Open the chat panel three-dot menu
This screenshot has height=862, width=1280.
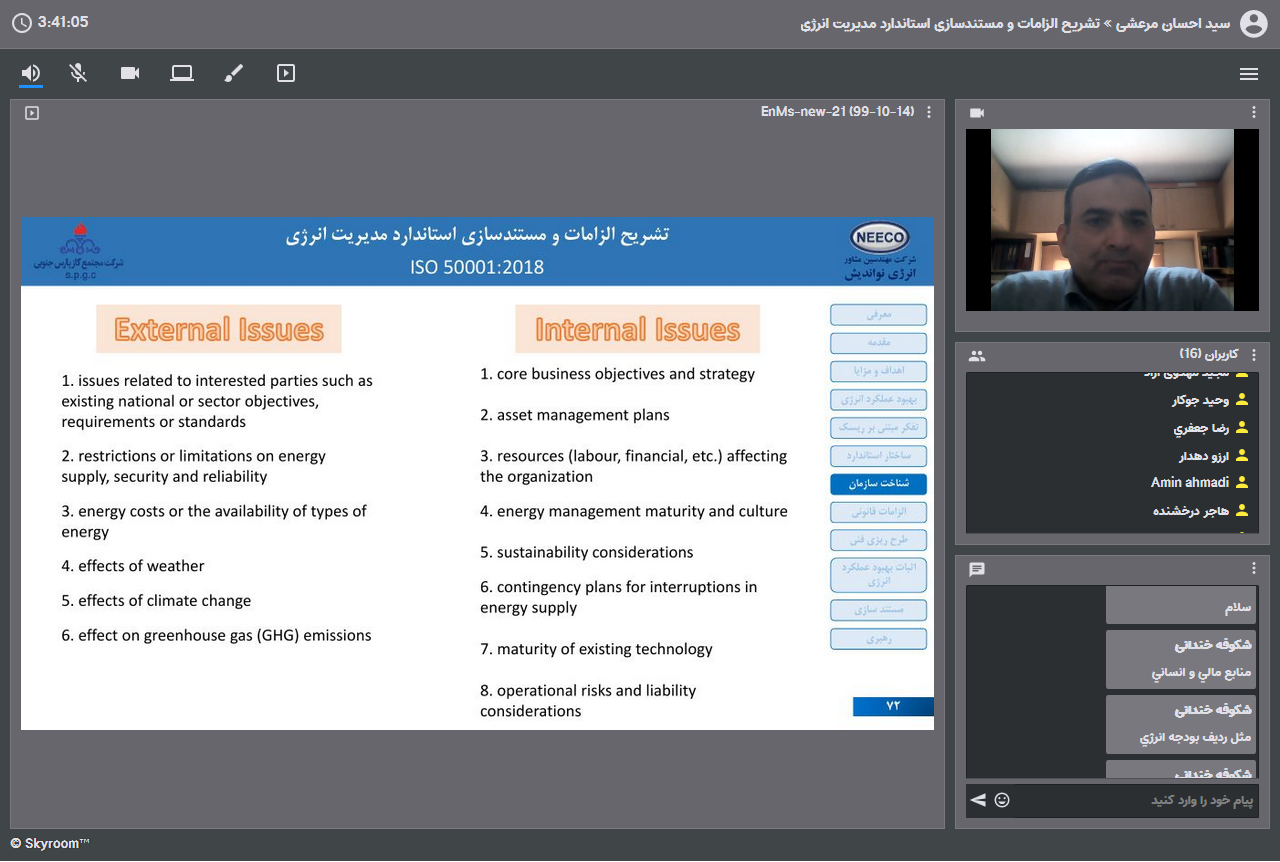point(1254,568)
